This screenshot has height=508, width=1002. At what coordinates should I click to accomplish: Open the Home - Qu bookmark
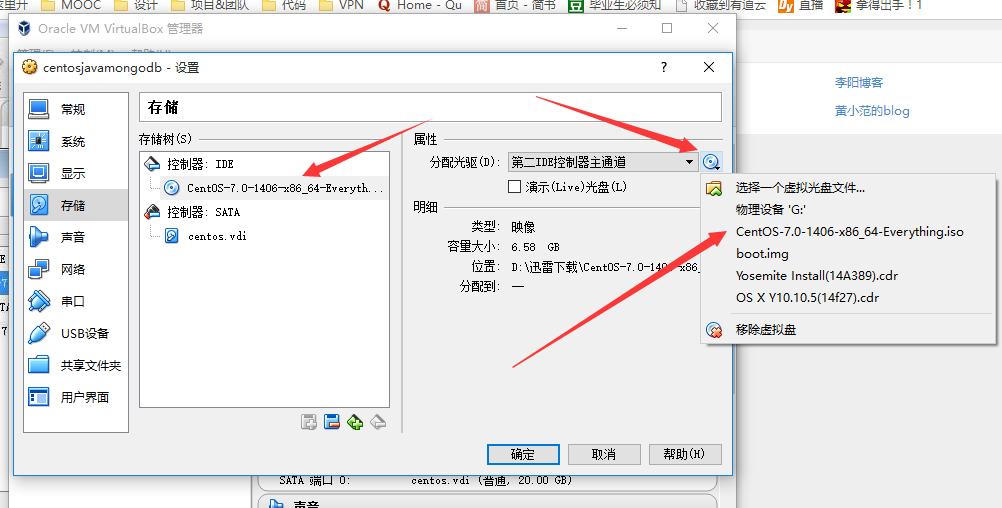pos(419,5)
